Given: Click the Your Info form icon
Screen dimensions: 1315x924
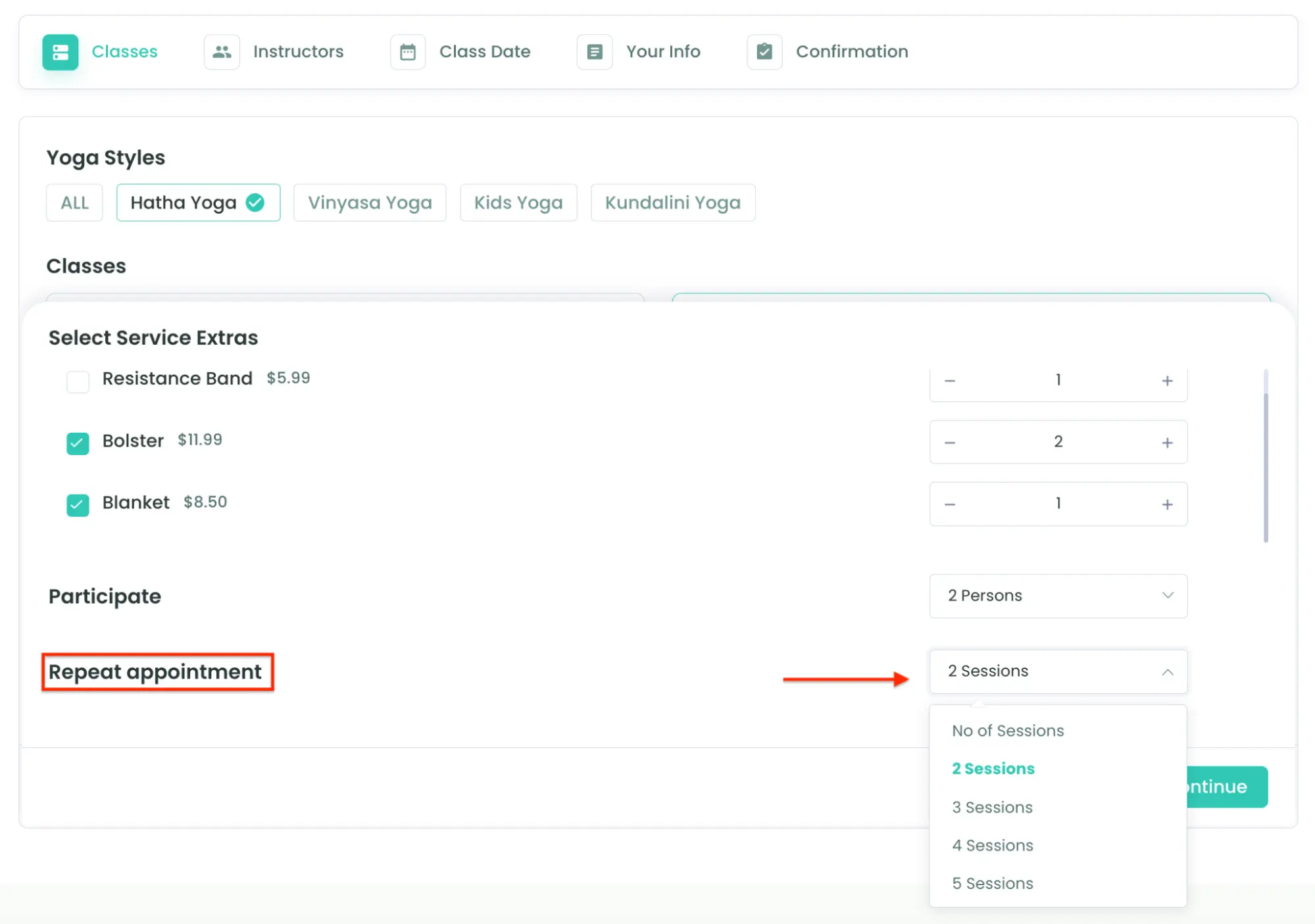Looking at the screenshot, I should 594,52.
